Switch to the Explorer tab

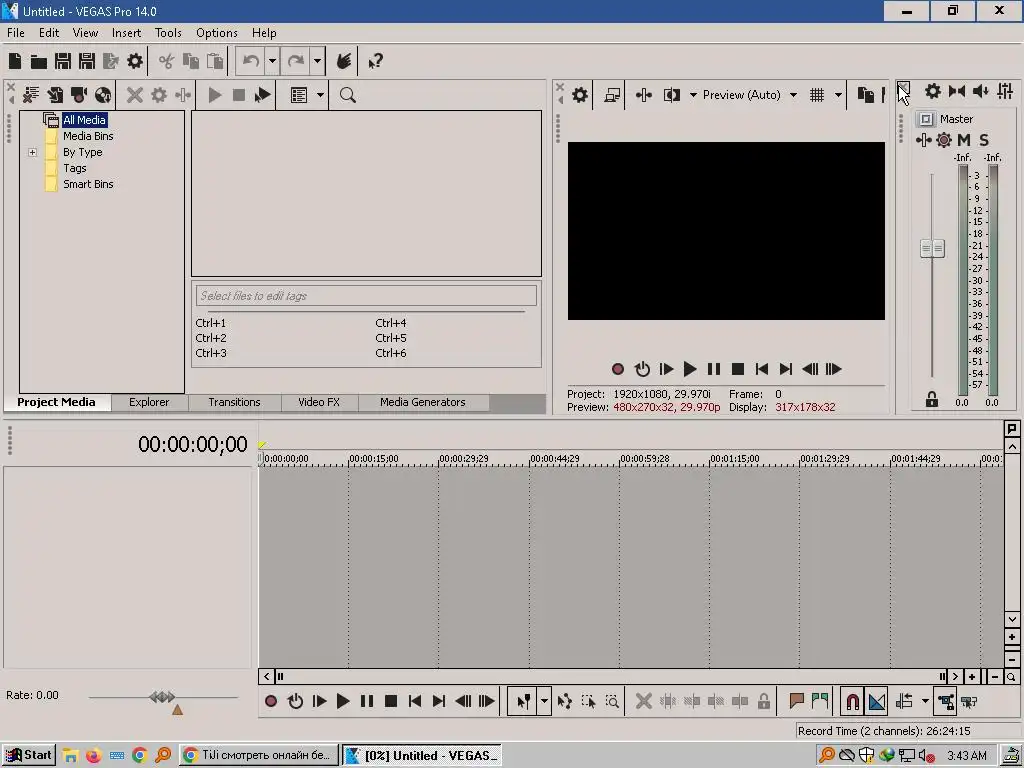point(149,402)
